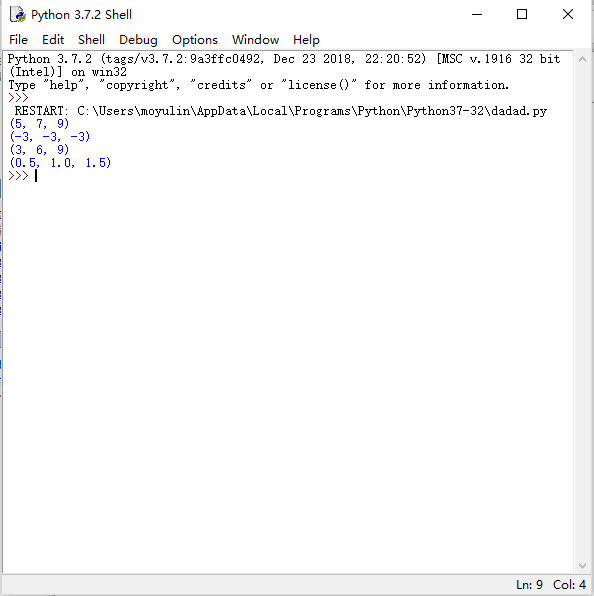Screen dimensions: 594x596
Task: Click the Python IDLE icon in title bar
Action: click(x=18, y=14)
